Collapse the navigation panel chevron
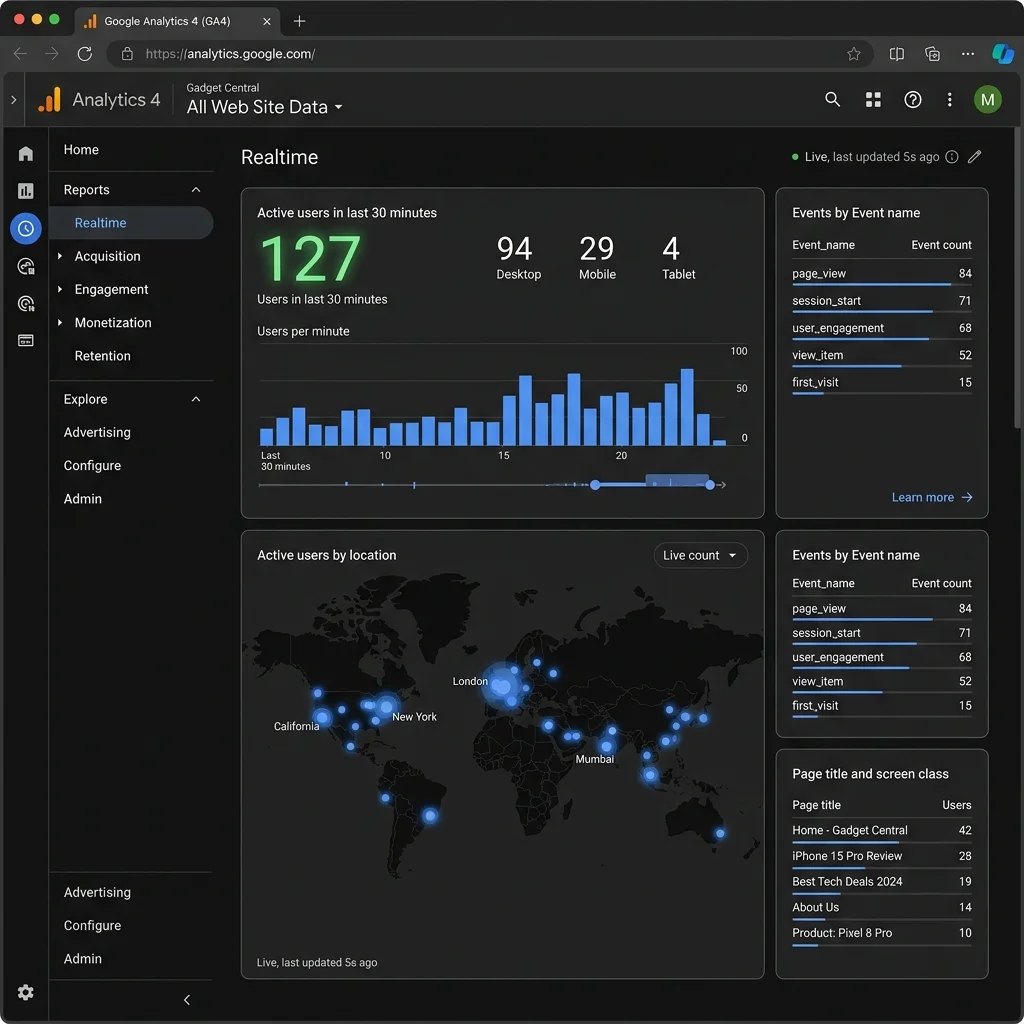 pyautogui.click(x=187, y=999)
